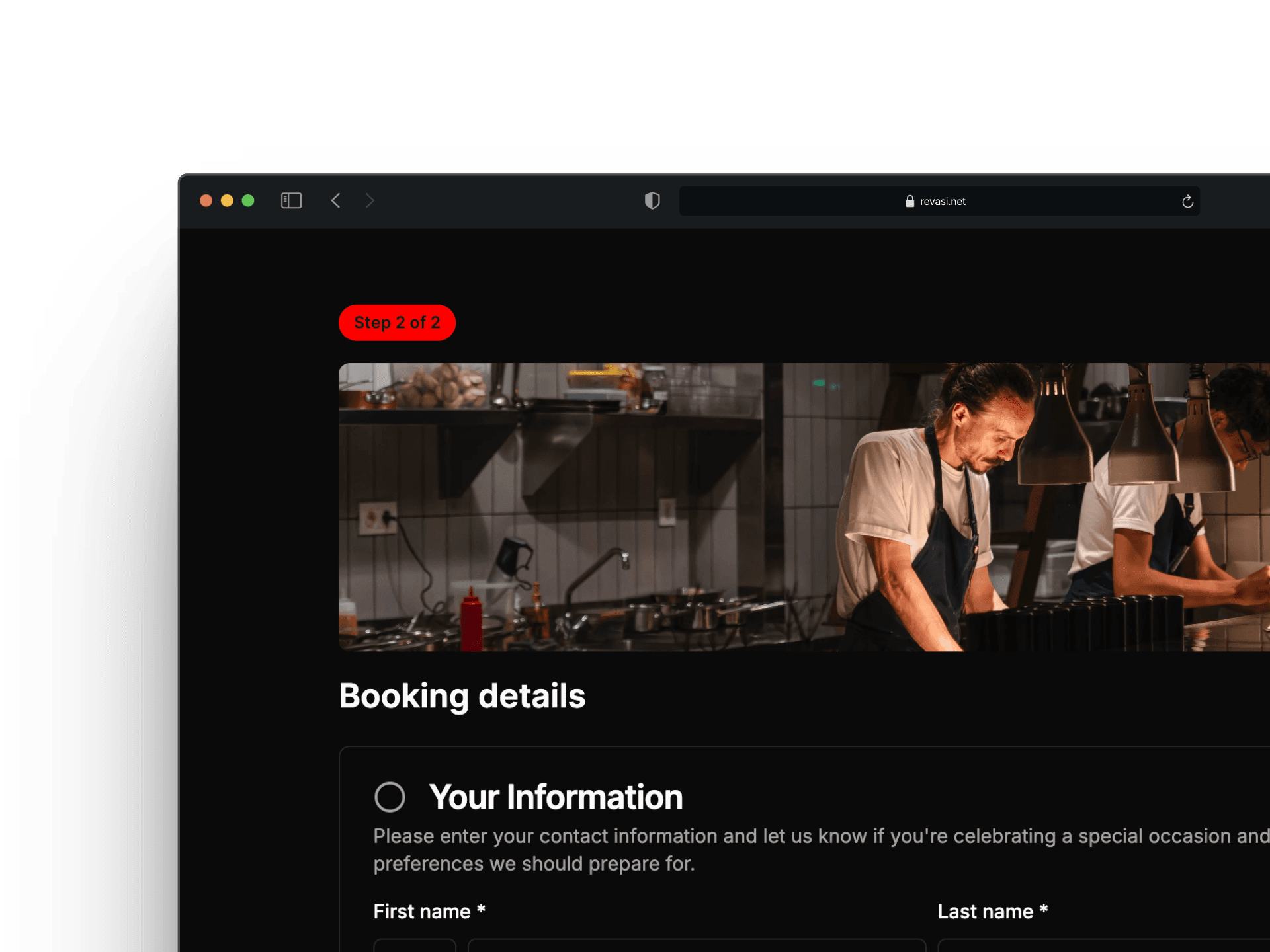Click the Your Information section title
1270x952 pixels.
[x=556, y=797]
